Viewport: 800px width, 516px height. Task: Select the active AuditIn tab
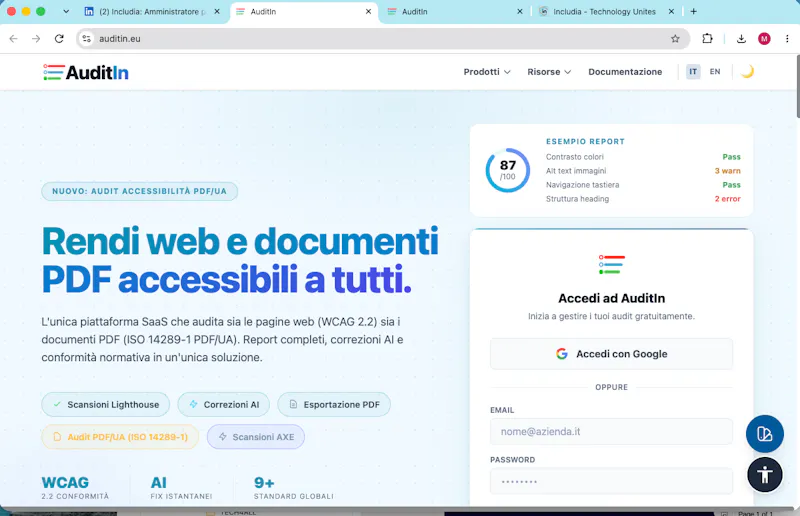pos(304,12)
